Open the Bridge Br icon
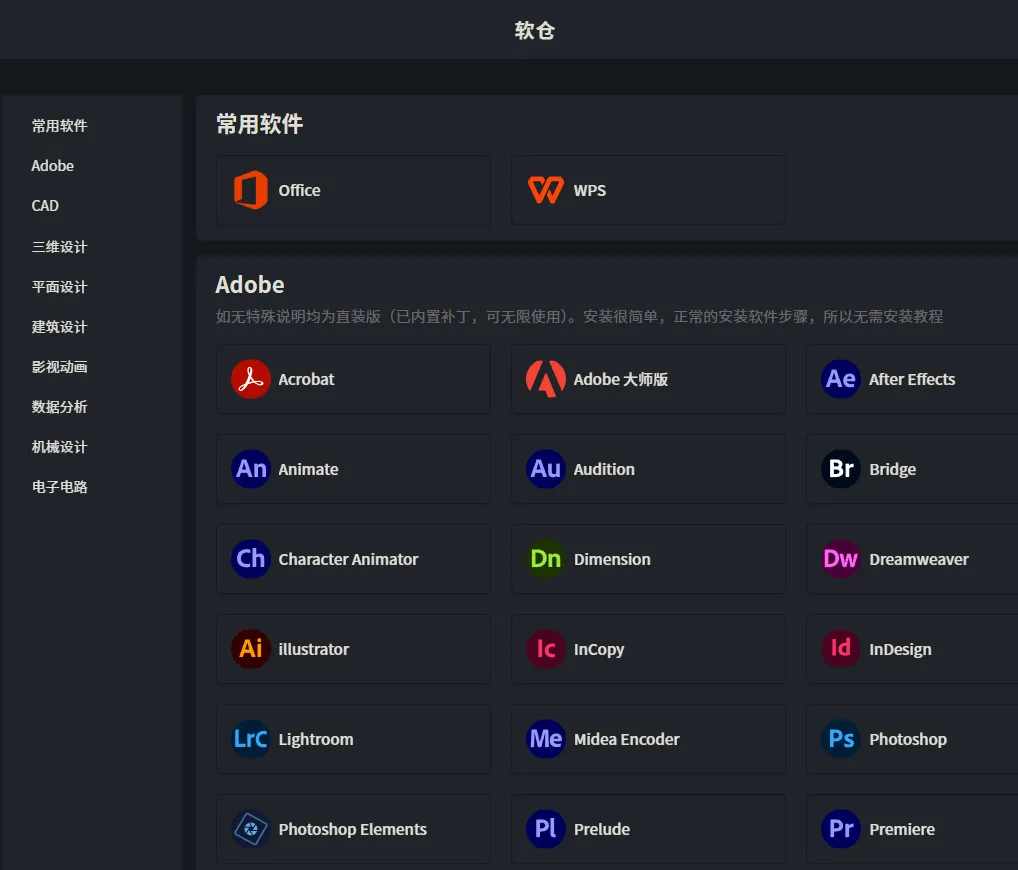1018x870 pixels. 841,469
